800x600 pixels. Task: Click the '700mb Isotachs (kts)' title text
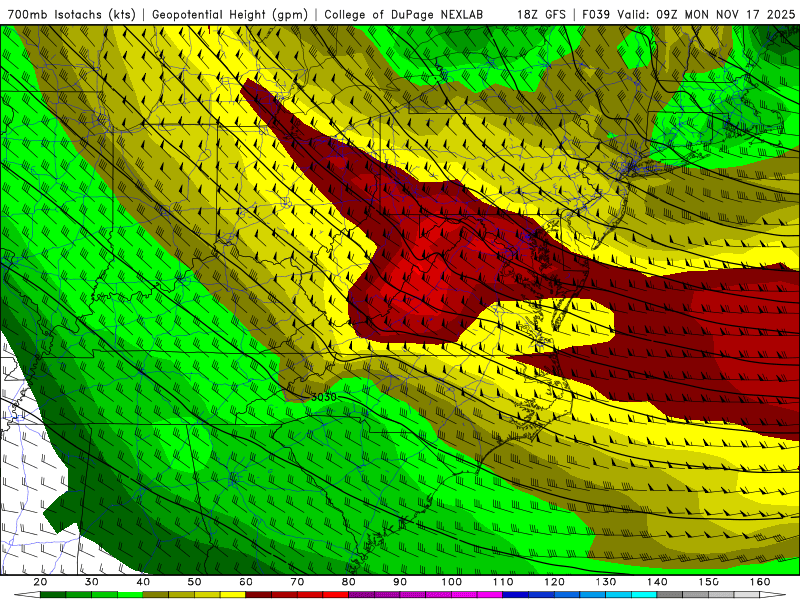click(x=71, y=14)
